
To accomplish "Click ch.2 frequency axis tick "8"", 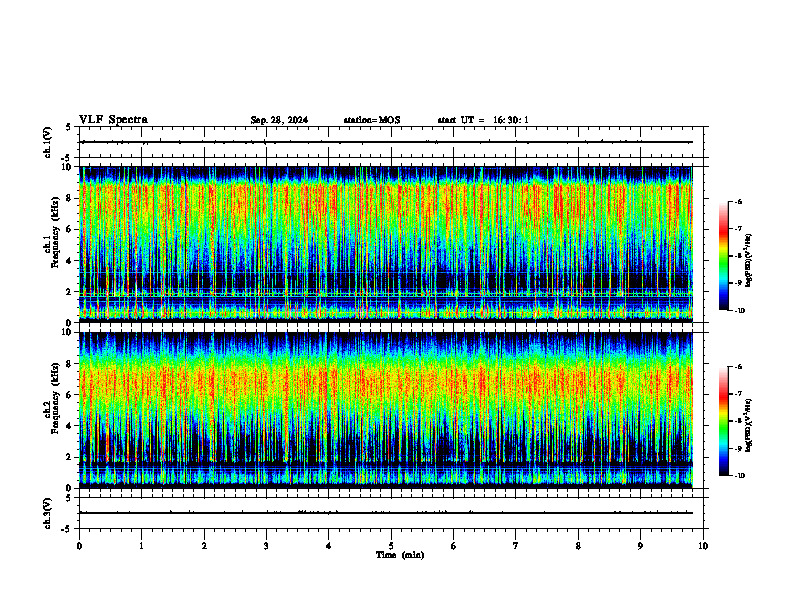I will pyautogui.click(x=70, y=364).
